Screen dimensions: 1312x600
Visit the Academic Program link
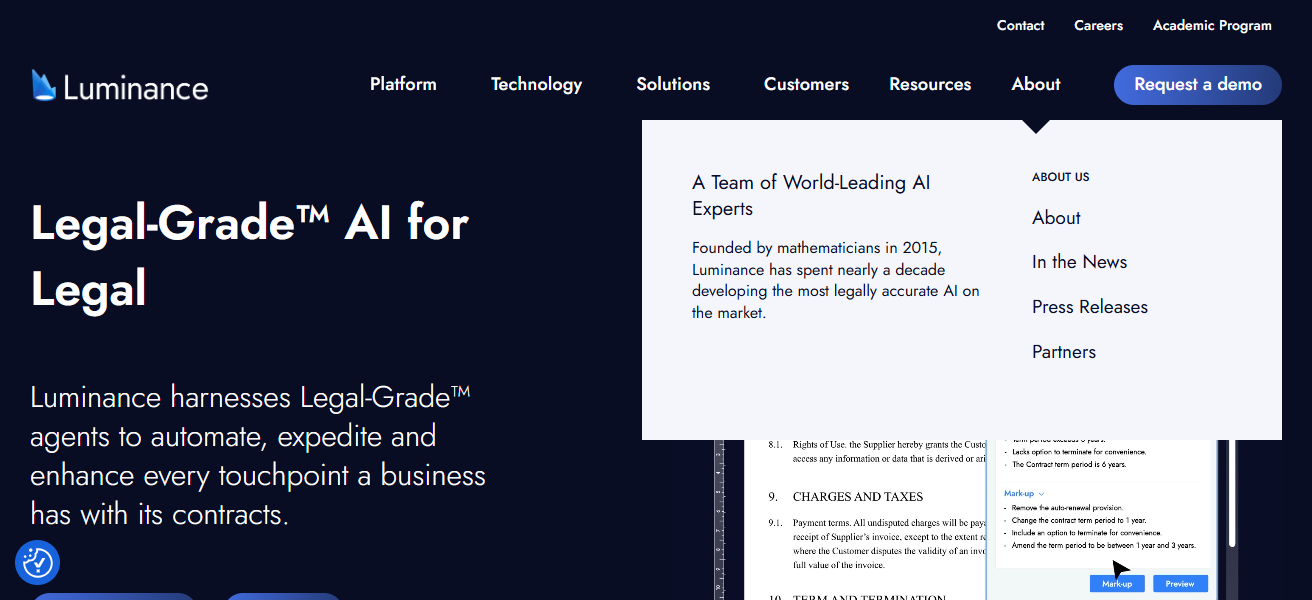click(x=1212, y=26)
